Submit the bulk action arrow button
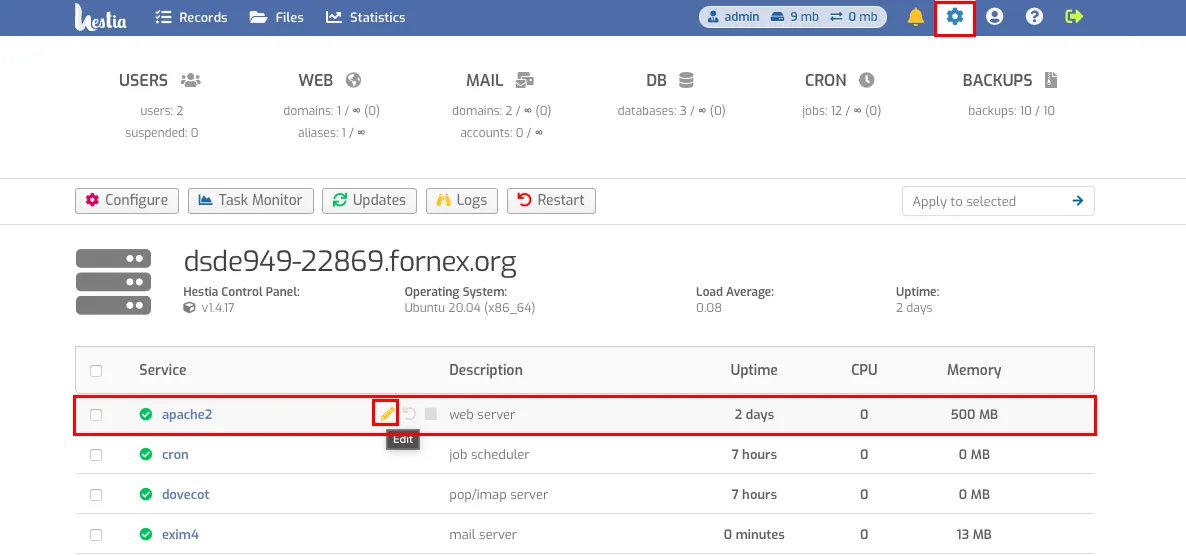 click(1078, 201)
